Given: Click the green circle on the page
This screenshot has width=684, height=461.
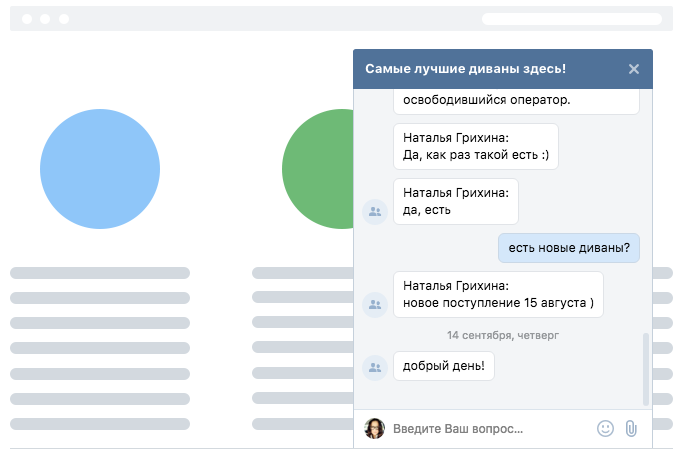Looking at the screenshot, I should click(318, 169).
